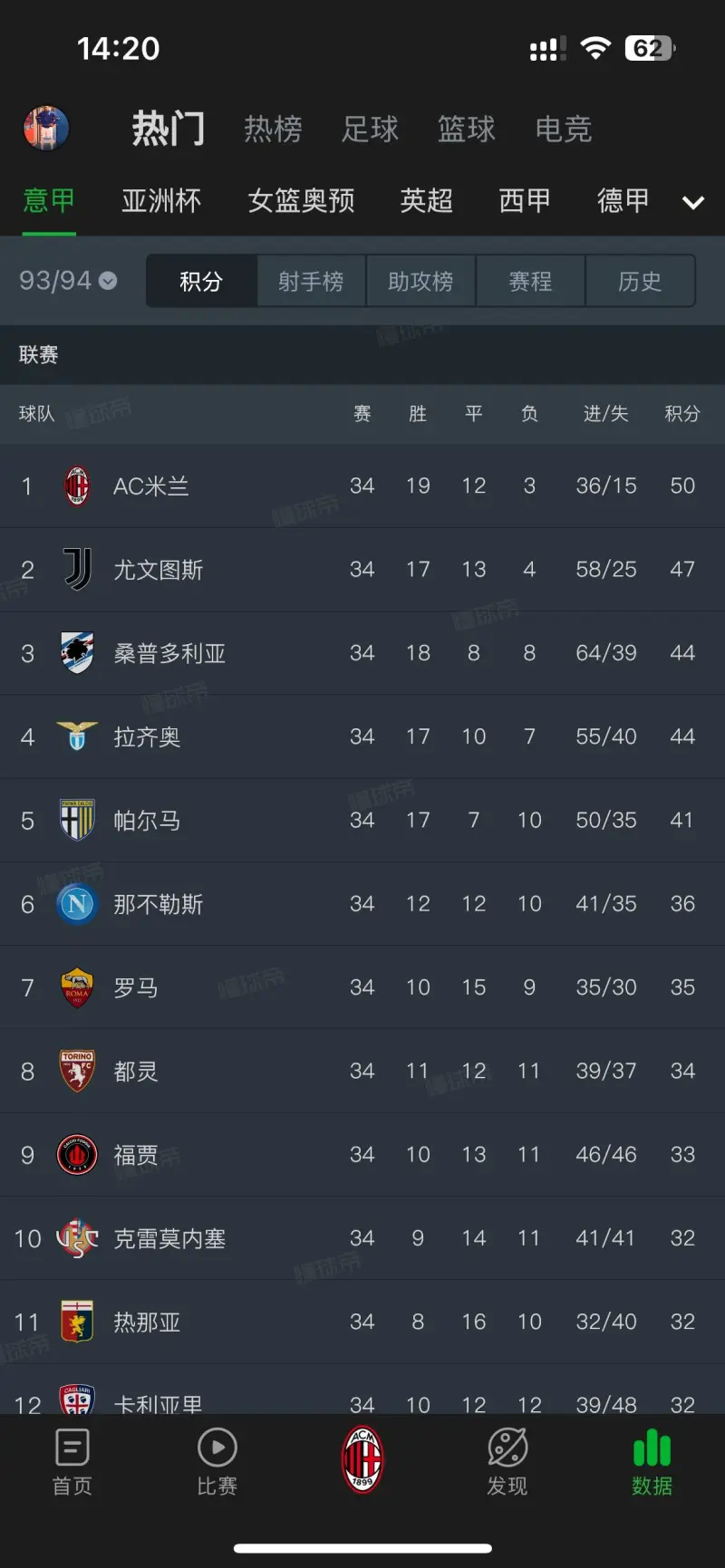Open the 帕尔马 Parma team row
725x1568 pixels.
click(362, 821)
